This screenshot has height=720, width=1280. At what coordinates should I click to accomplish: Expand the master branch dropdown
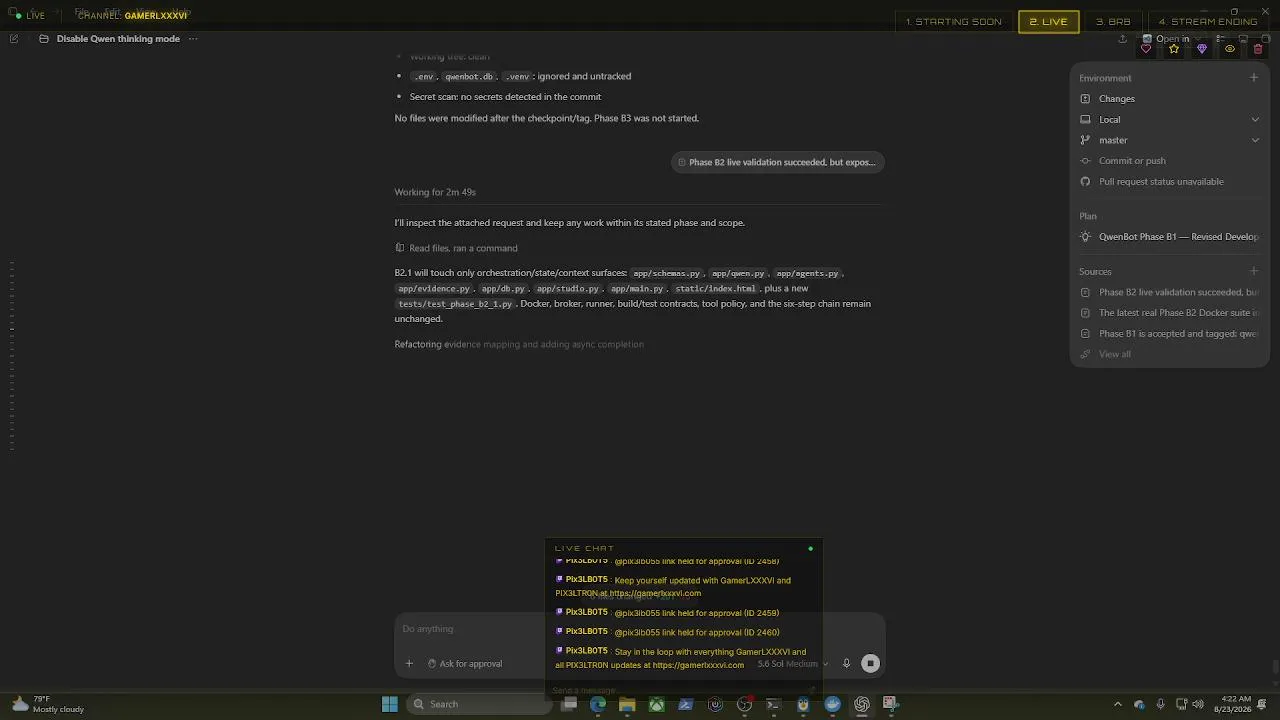[x=1255, y=140]
